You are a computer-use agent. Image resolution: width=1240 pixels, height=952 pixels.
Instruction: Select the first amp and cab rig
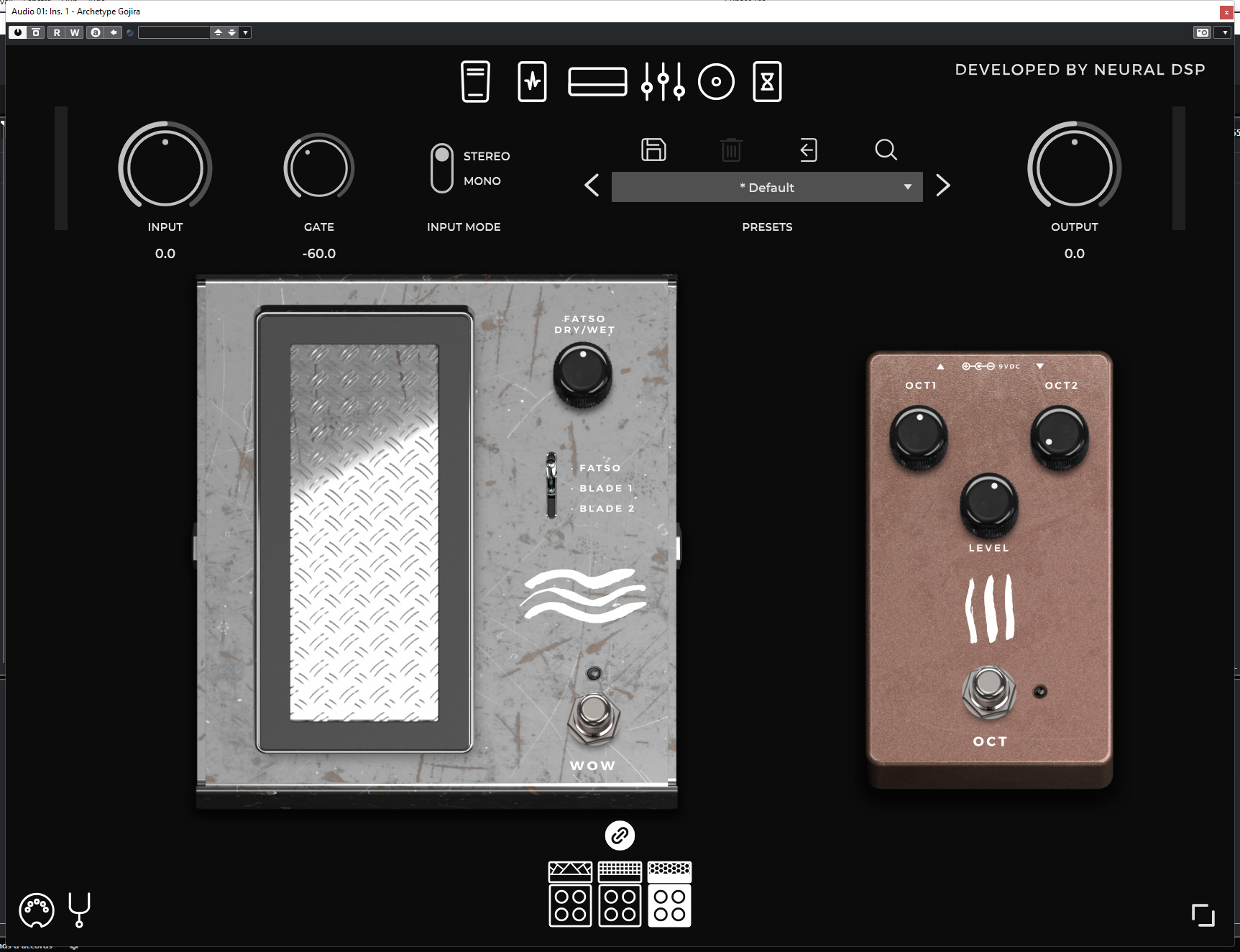tap(570, 894)
